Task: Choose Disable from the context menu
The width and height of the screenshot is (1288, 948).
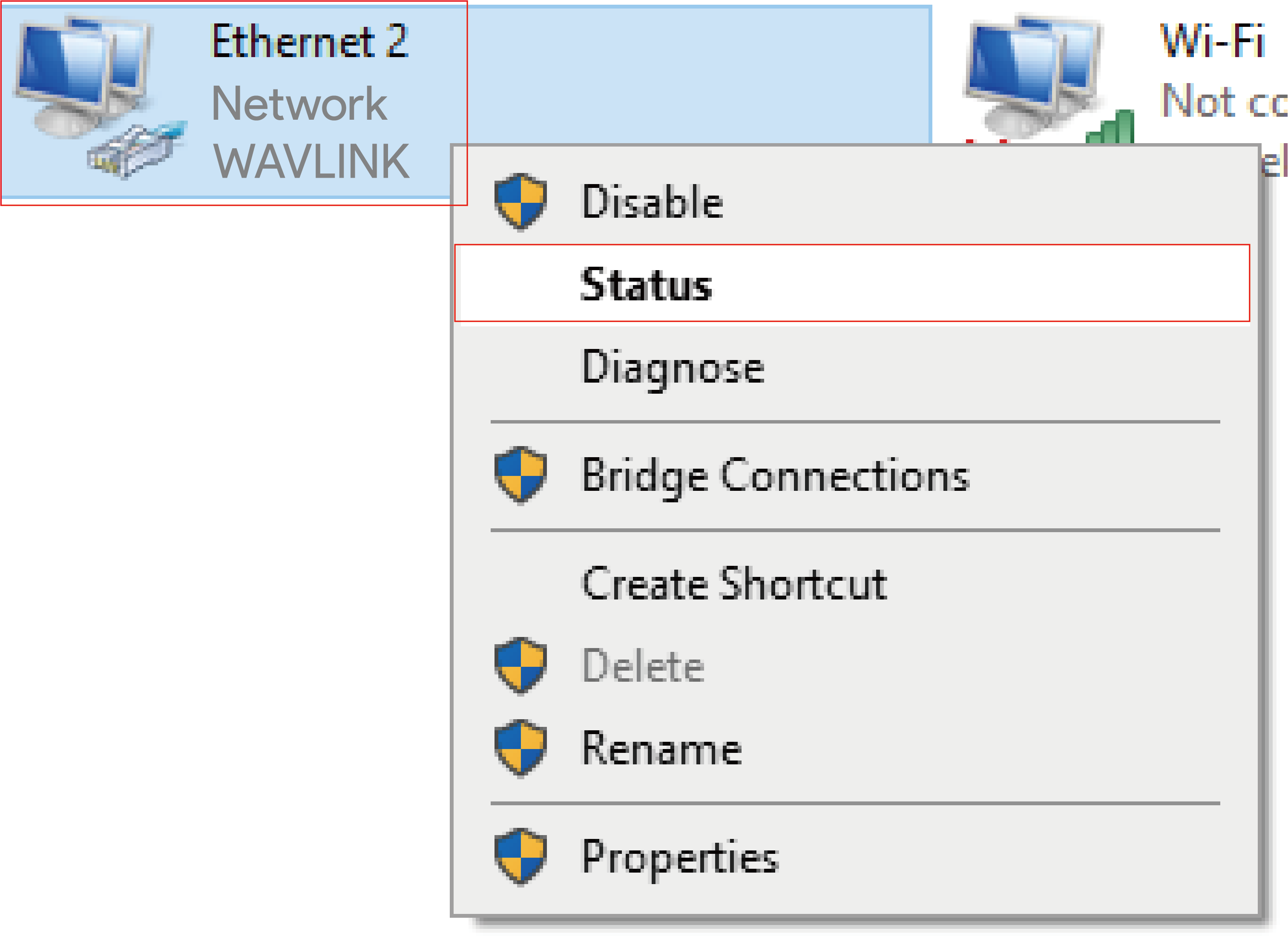Action: [x=653, y=202]
